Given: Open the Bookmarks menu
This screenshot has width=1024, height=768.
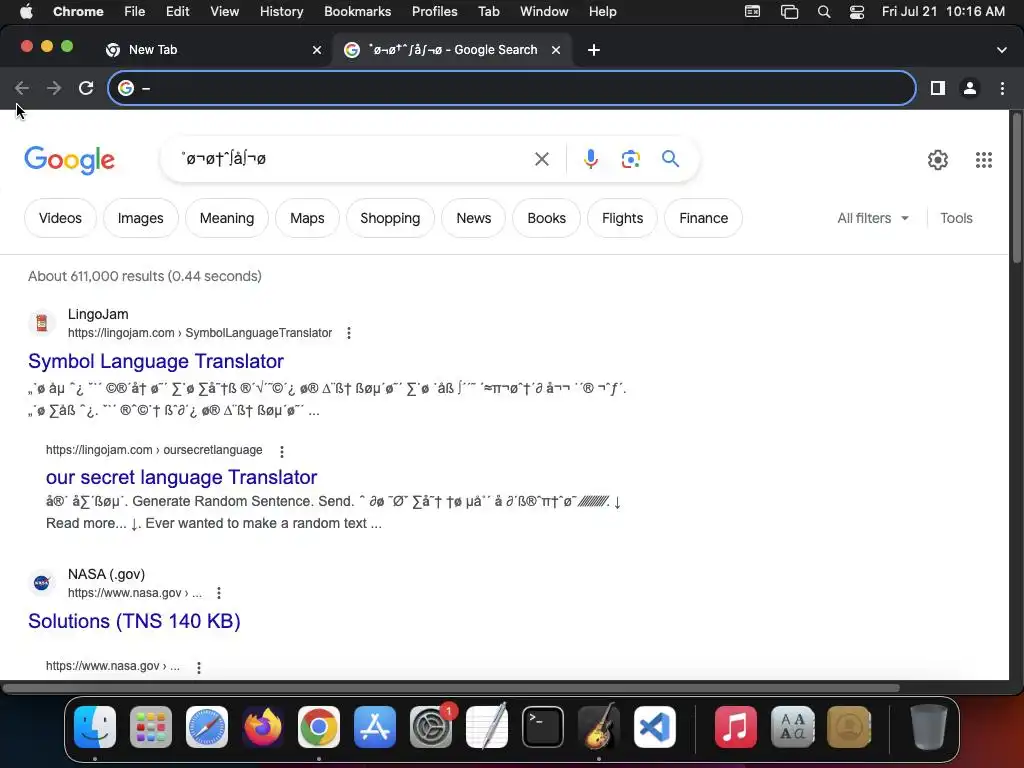Looking at the screenshot, I should pyautogui.click(x=357, y=12).
